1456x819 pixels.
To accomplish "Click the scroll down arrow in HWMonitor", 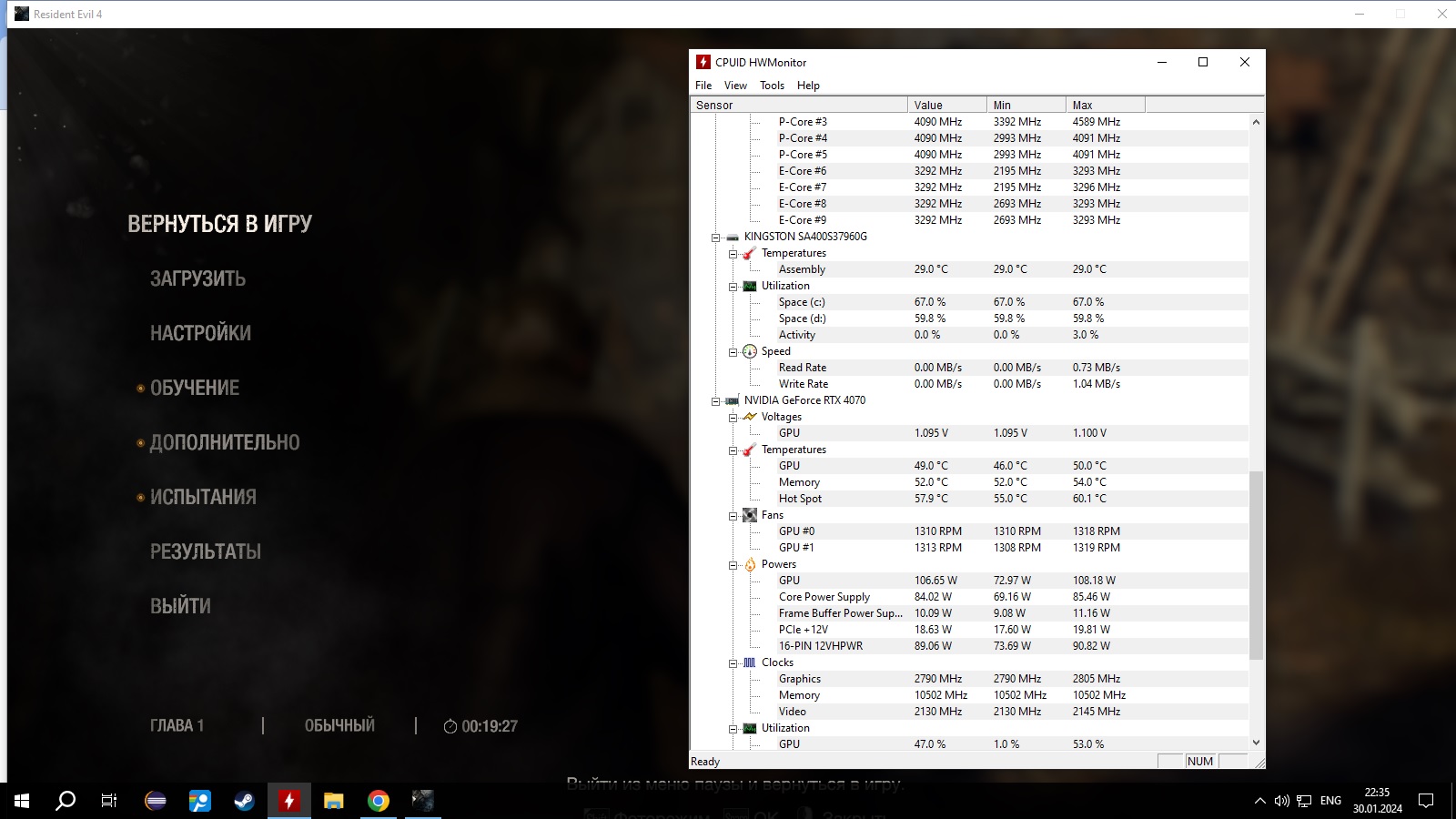I will click(1256, 743).
